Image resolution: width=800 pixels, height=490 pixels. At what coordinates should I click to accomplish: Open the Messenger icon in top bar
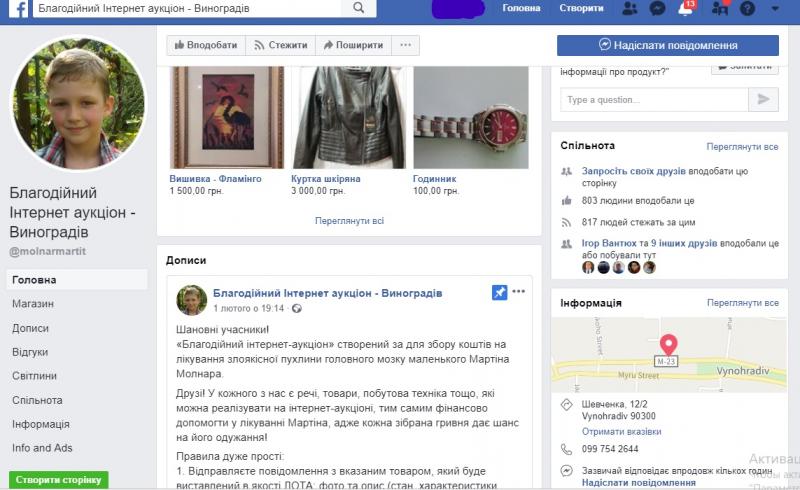pos(657,8)
